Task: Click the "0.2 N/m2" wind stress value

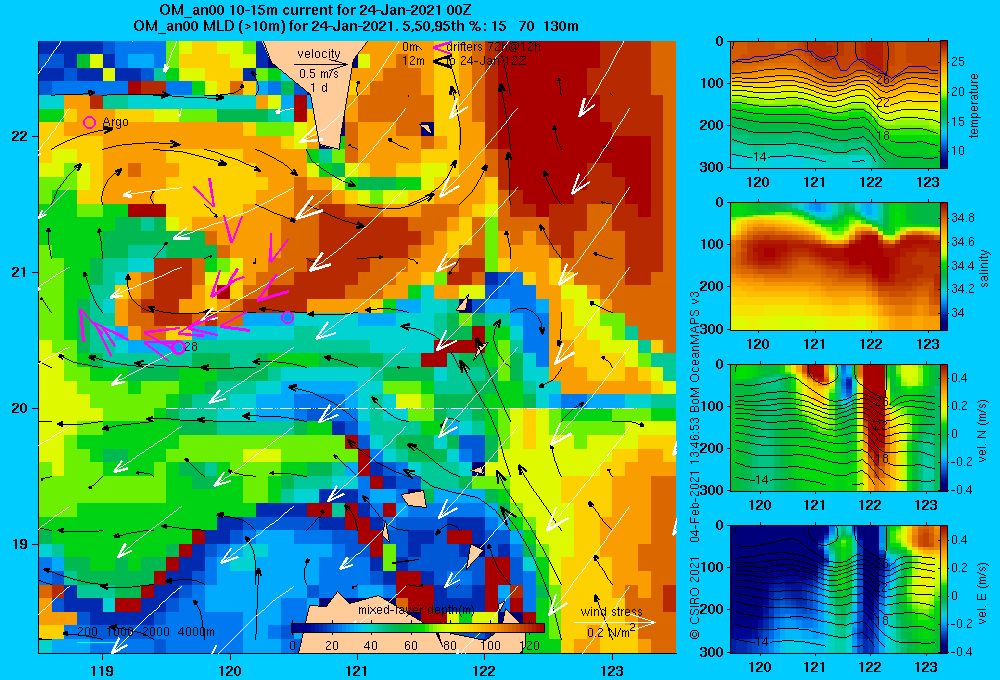Action: (x=610, y=632)
